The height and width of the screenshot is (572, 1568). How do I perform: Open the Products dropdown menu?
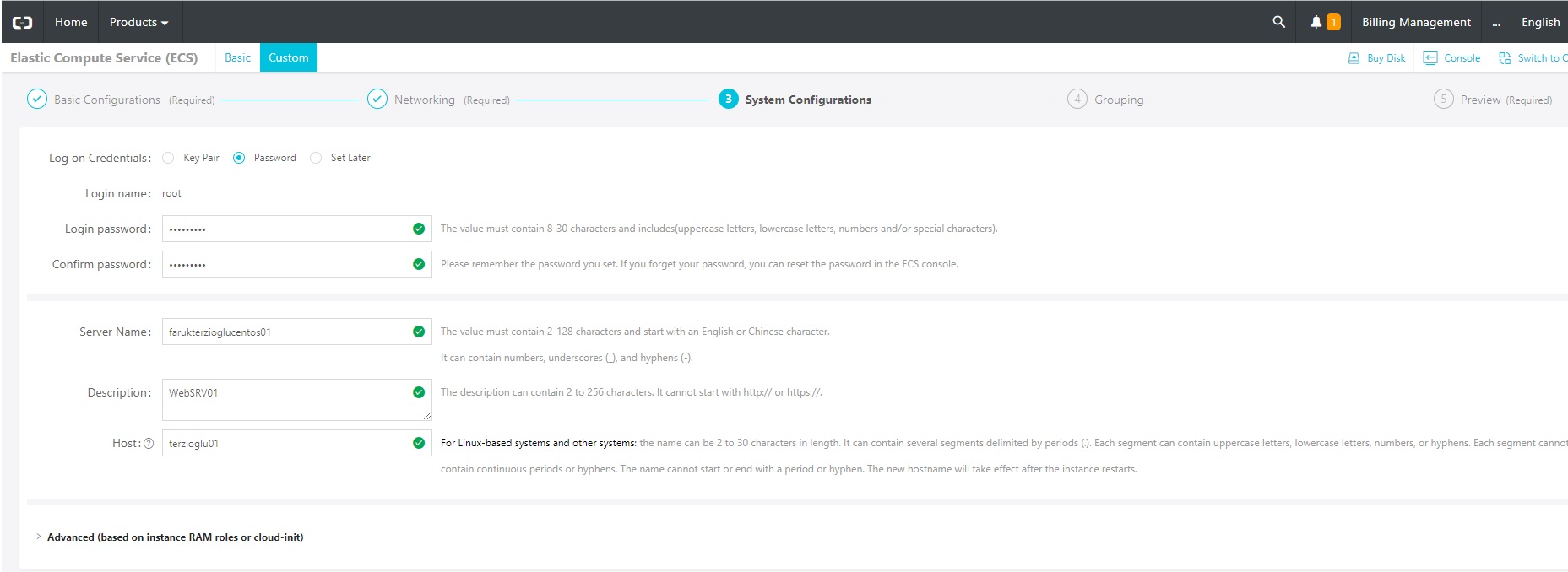(x=139, y=22)
